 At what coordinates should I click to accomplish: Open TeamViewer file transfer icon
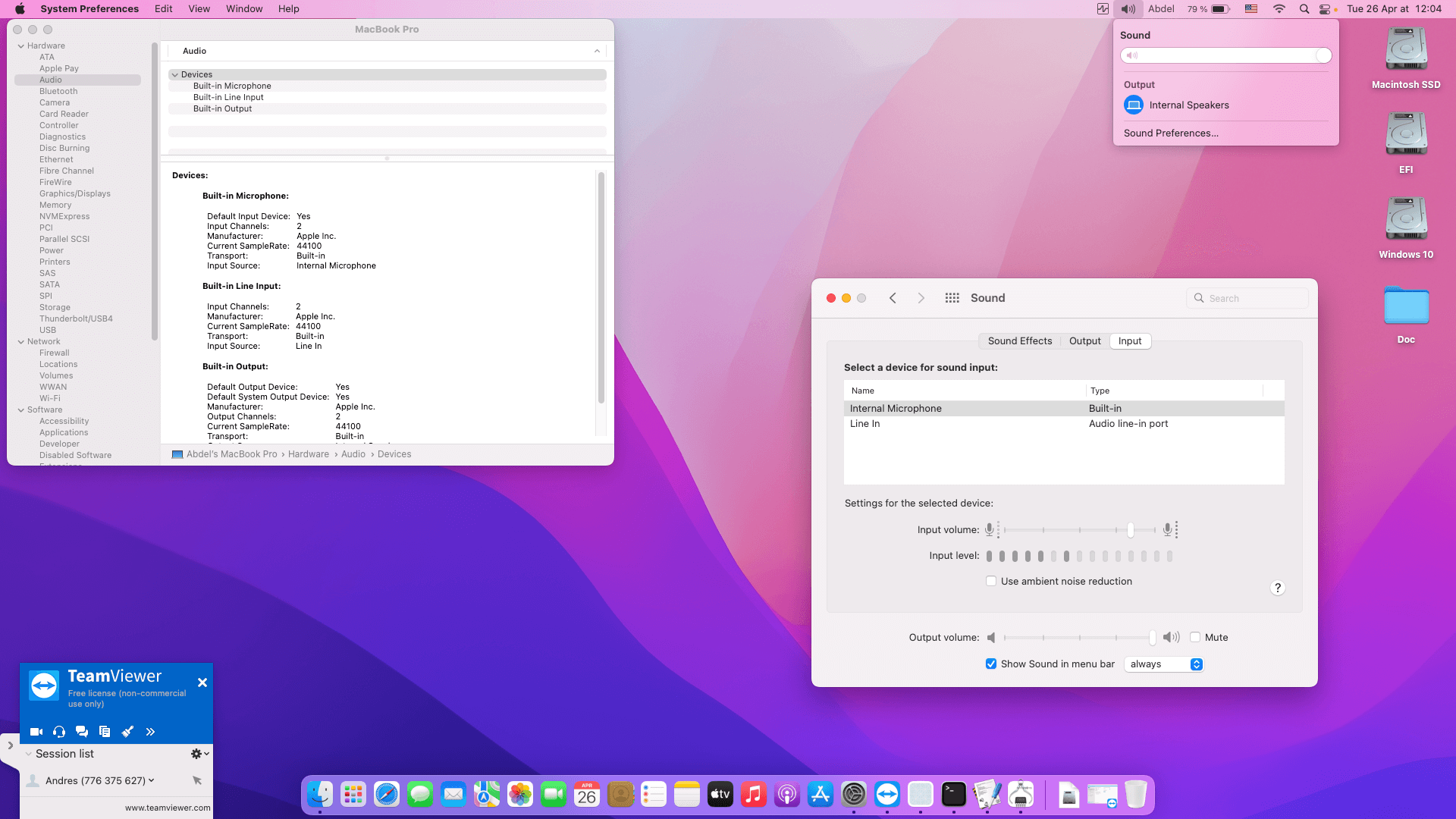[105, 732]
